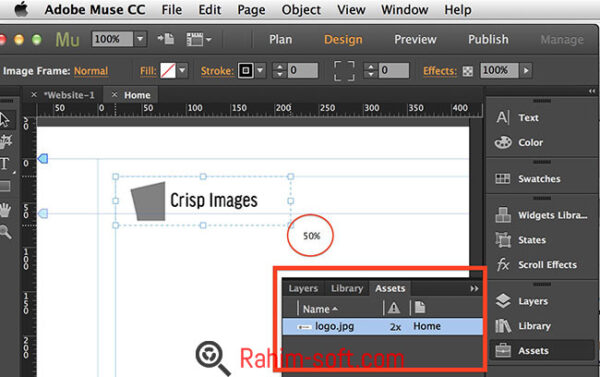The width and height of the screenshot is (600, 377).
Task: Open the opacity slider arrow
Action: [526, 70]
